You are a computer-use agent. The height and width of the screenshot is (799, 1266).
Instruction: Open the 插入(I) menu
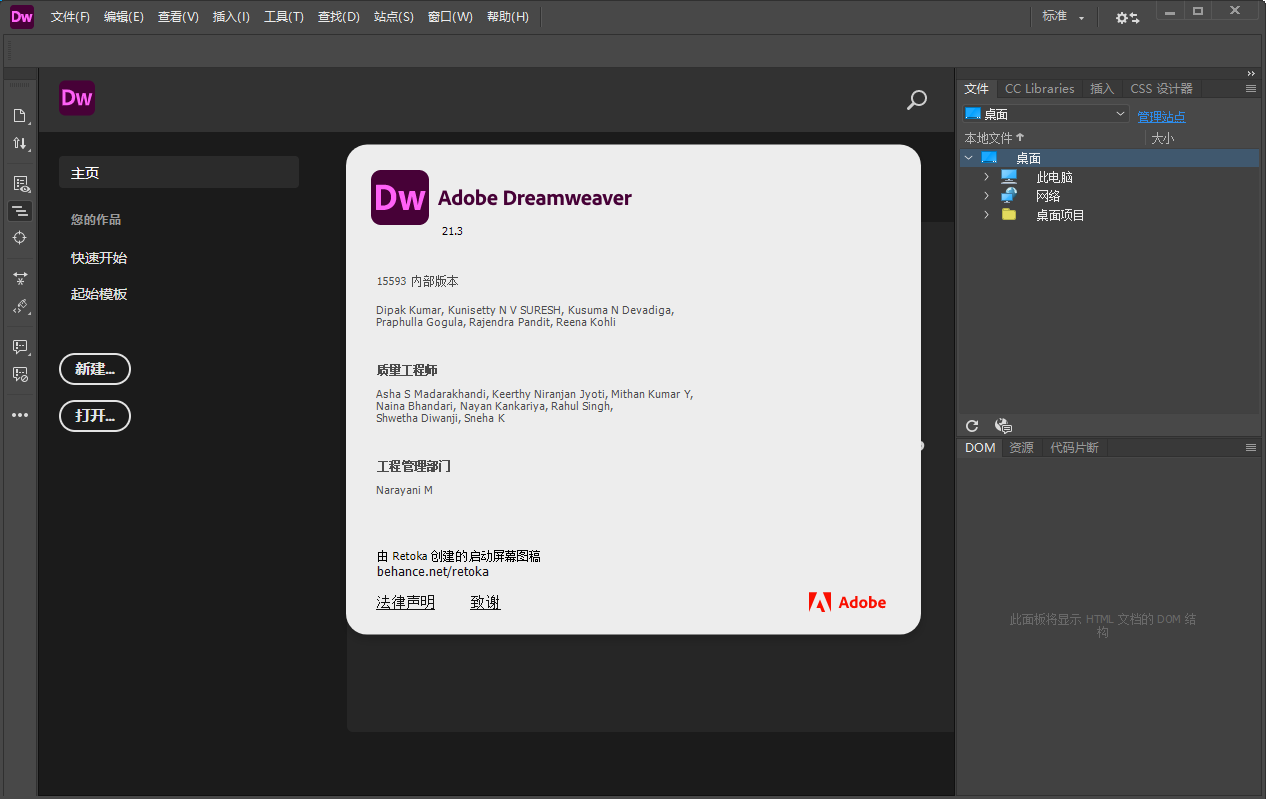tap(230, 16)
